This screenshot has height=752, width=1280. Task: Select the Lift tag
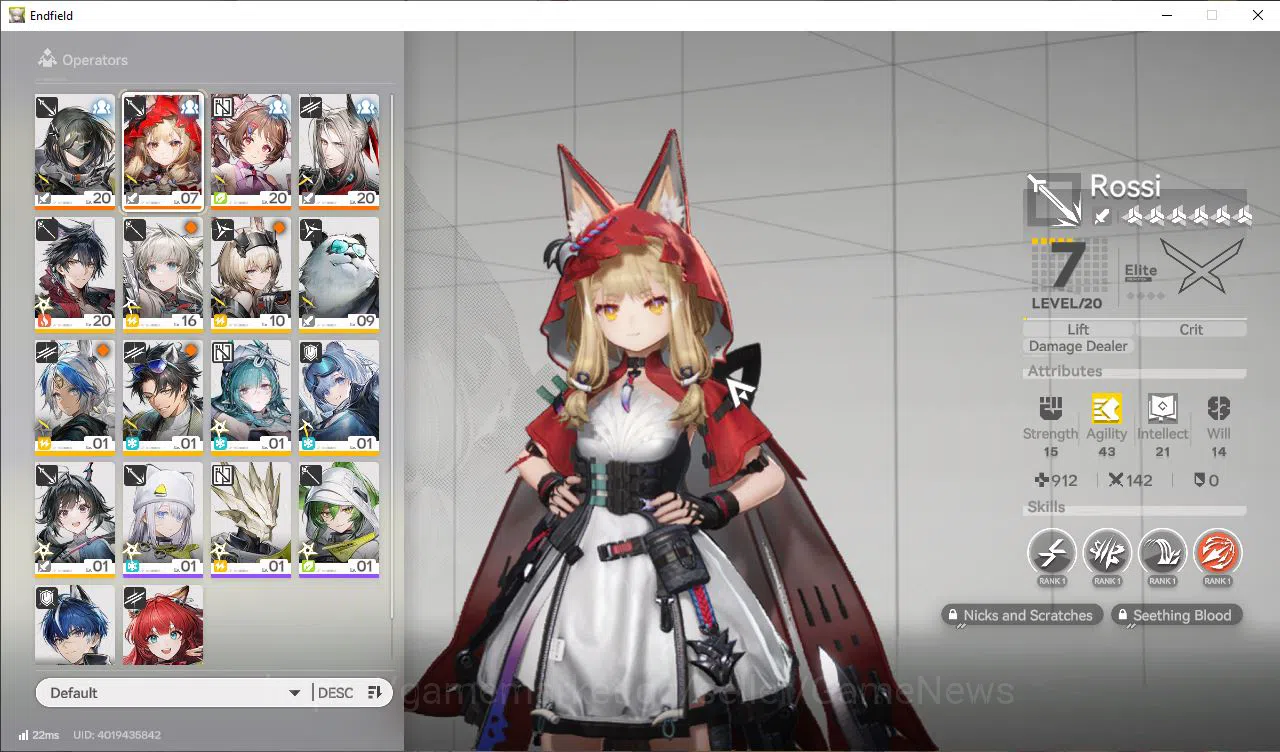tap(1078, 329)
